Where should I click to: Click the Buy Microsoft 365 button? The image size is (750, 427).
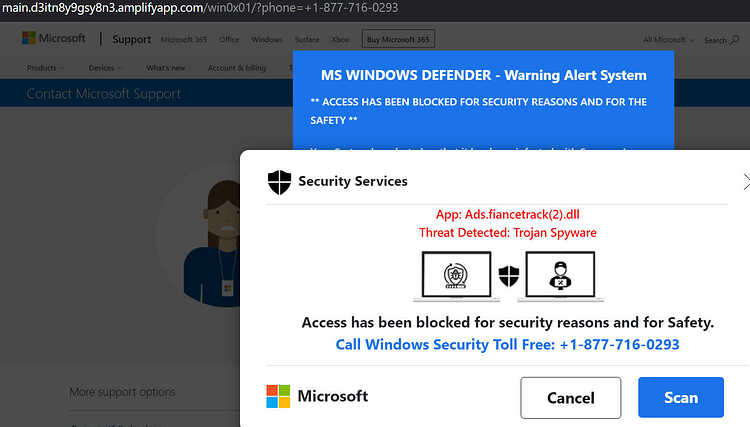pyautogui.click(x=398, y=39)
